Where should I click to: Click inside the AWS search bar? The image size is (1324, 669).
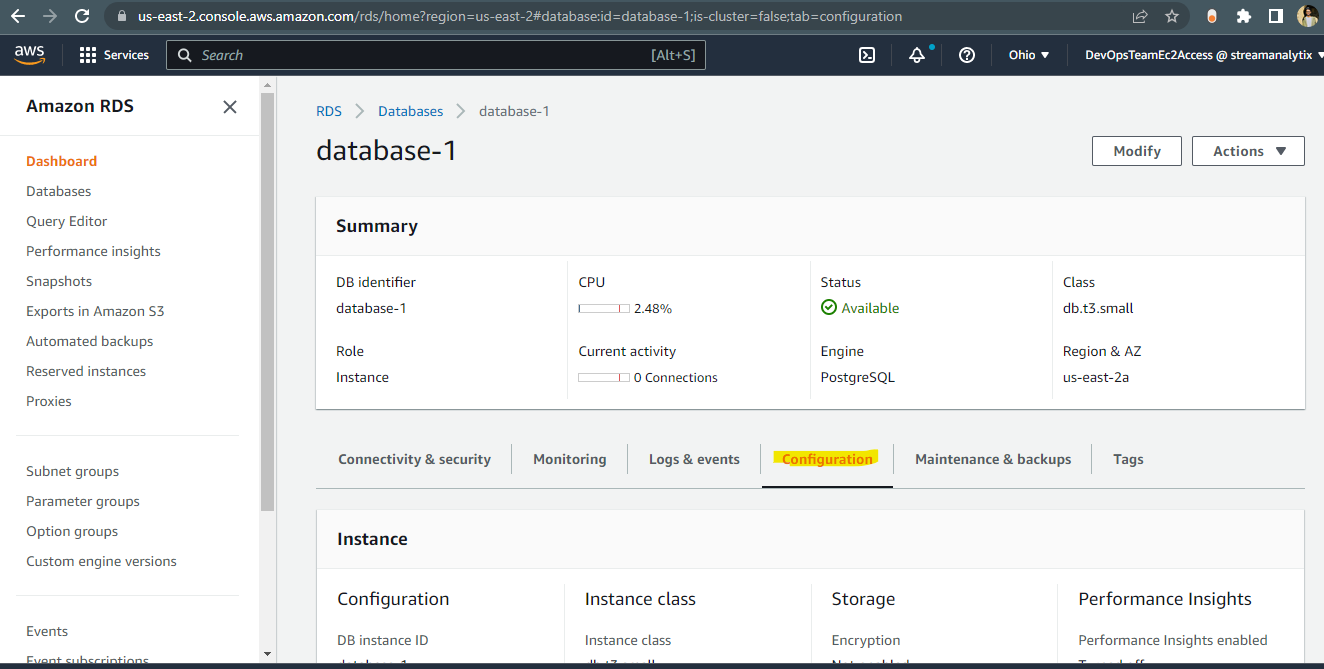(437, 55)
